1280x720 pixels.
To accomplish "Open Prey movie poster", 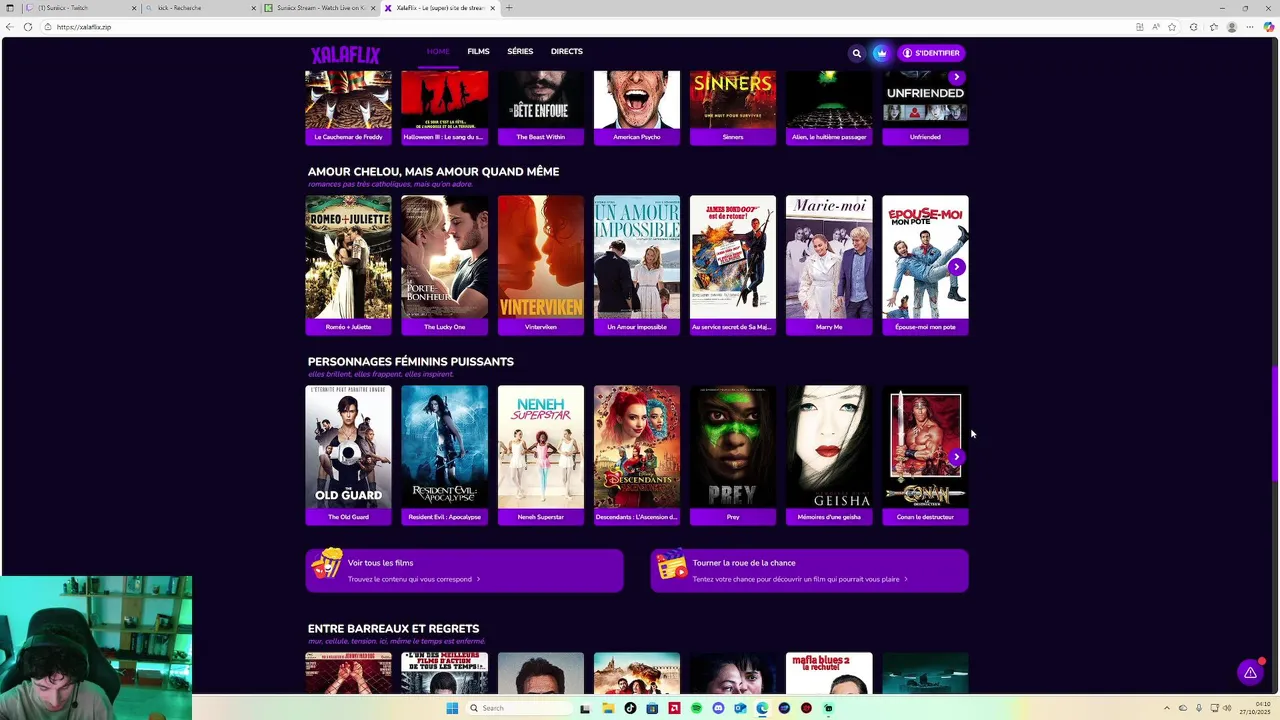I will (x=732, y=447).
